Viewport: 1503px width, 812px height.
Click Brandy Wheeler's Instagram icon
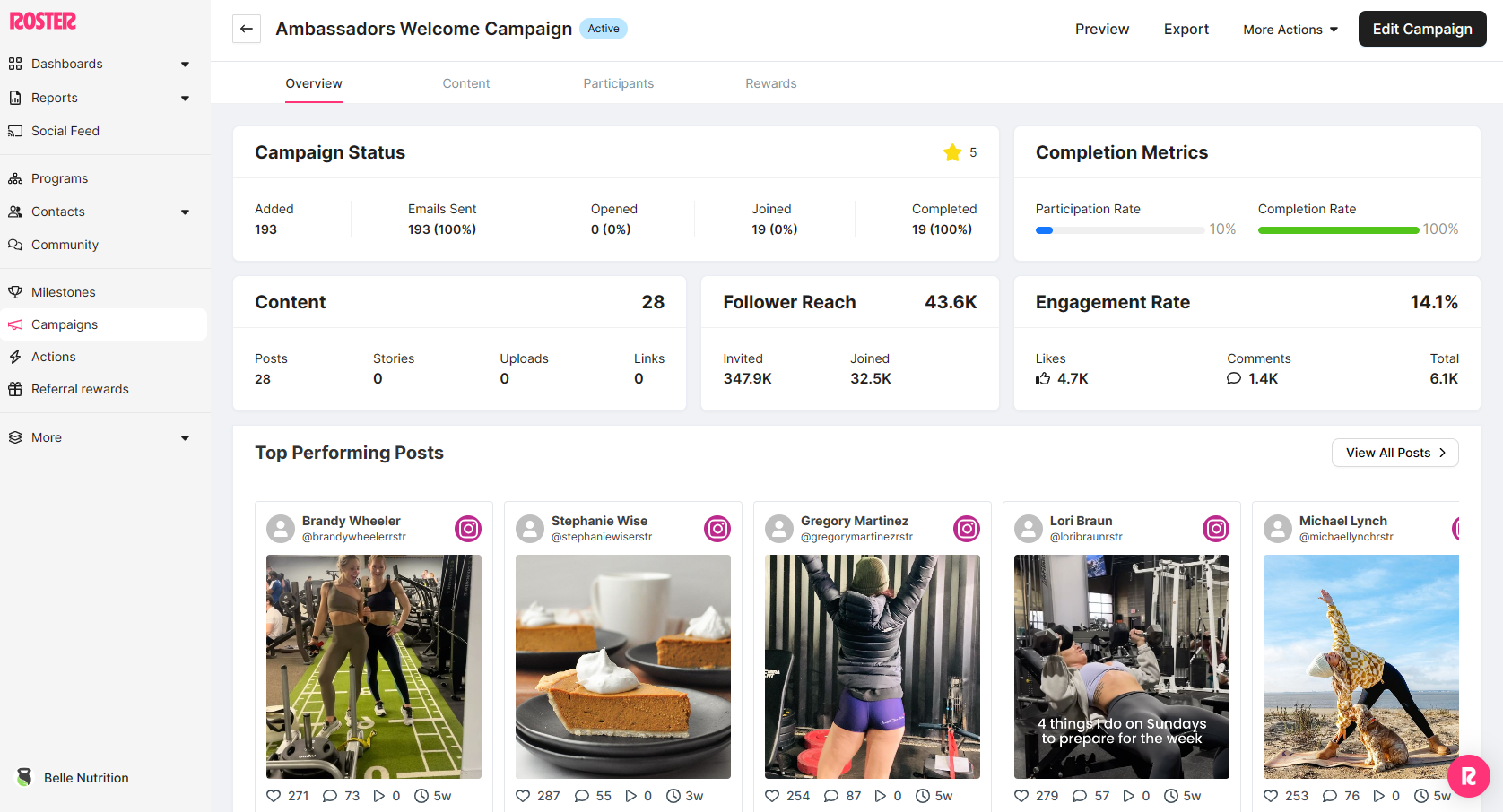coord(468,529)
